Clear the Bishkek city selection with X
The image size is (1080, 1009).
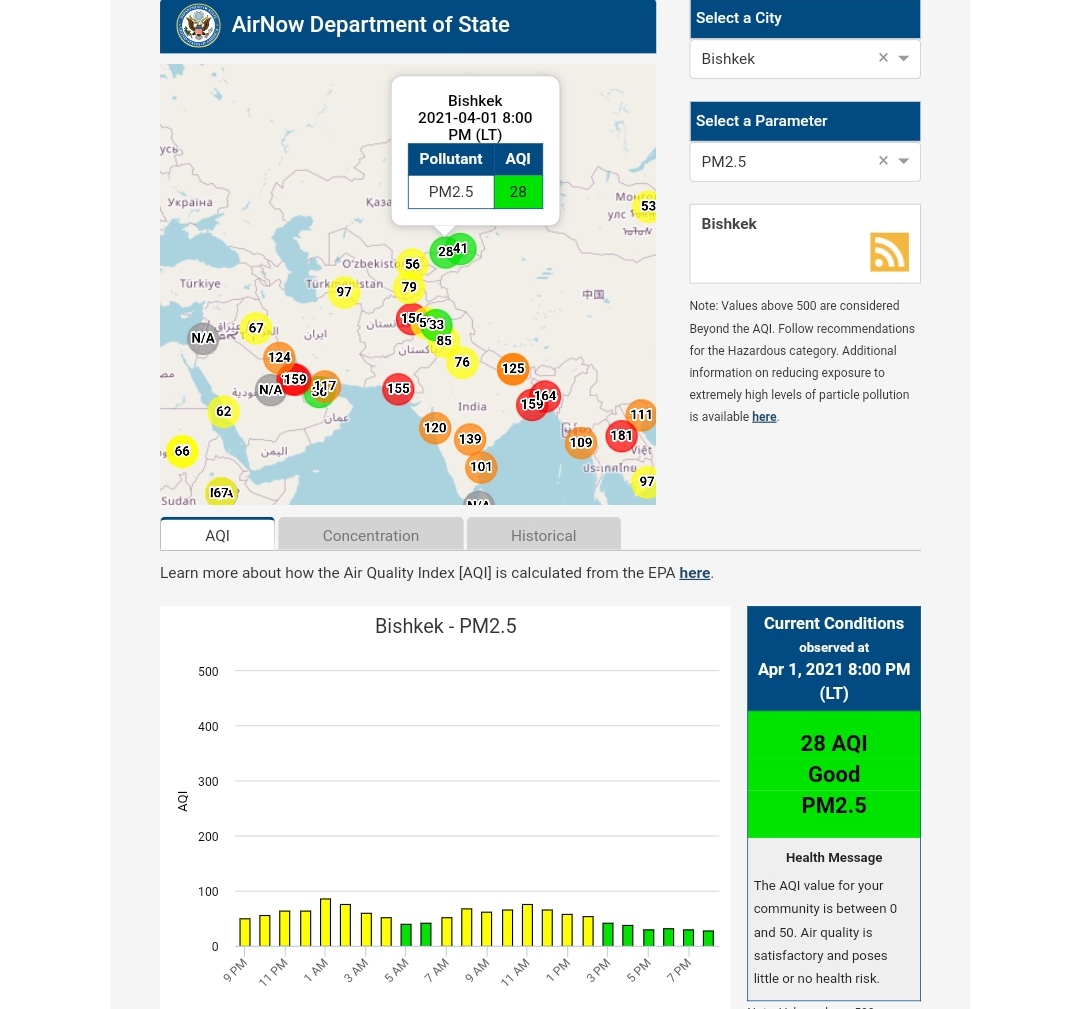(883, 58)
